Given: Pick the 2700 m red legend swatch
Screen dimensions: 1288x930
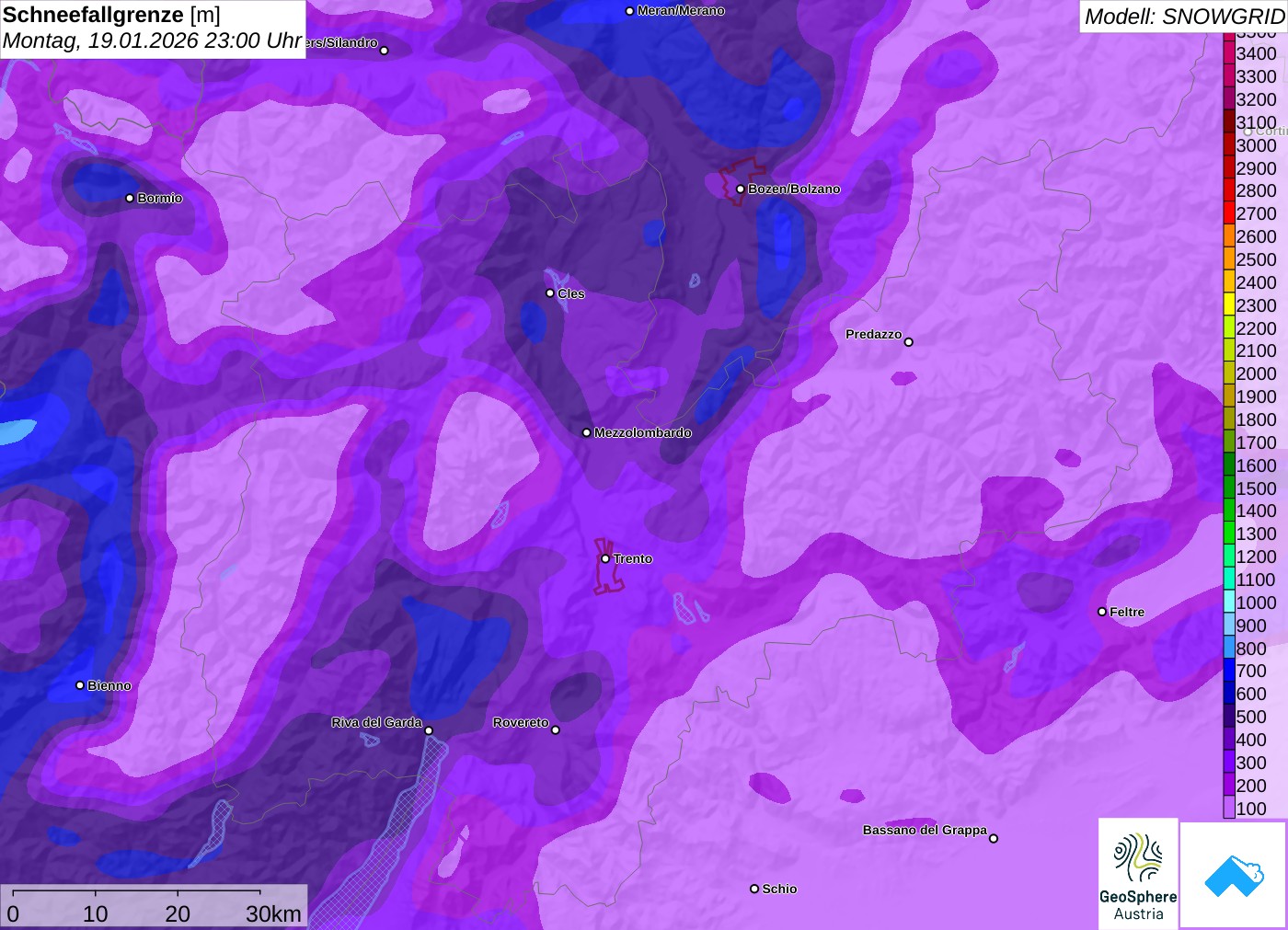Looking at the screenshot, I should pos(1229,213).
